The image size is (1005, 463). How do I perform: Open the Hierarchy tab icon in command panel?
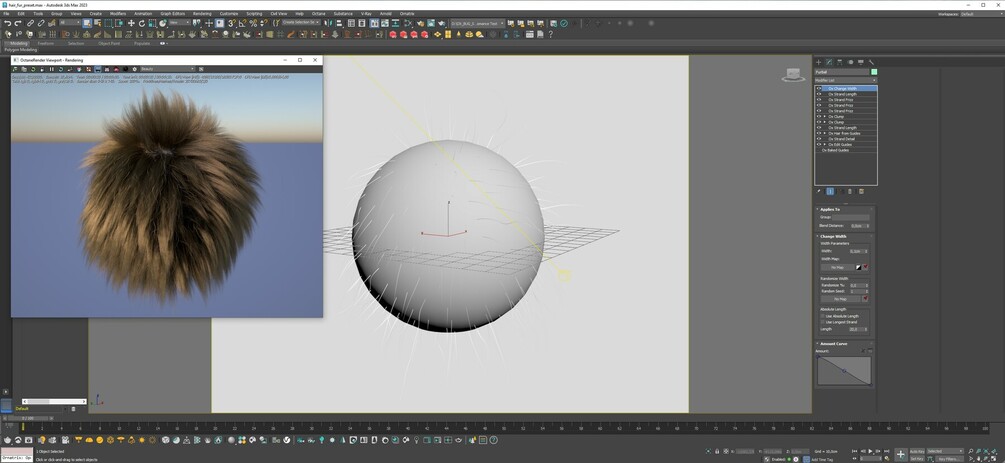pos(840,62)
